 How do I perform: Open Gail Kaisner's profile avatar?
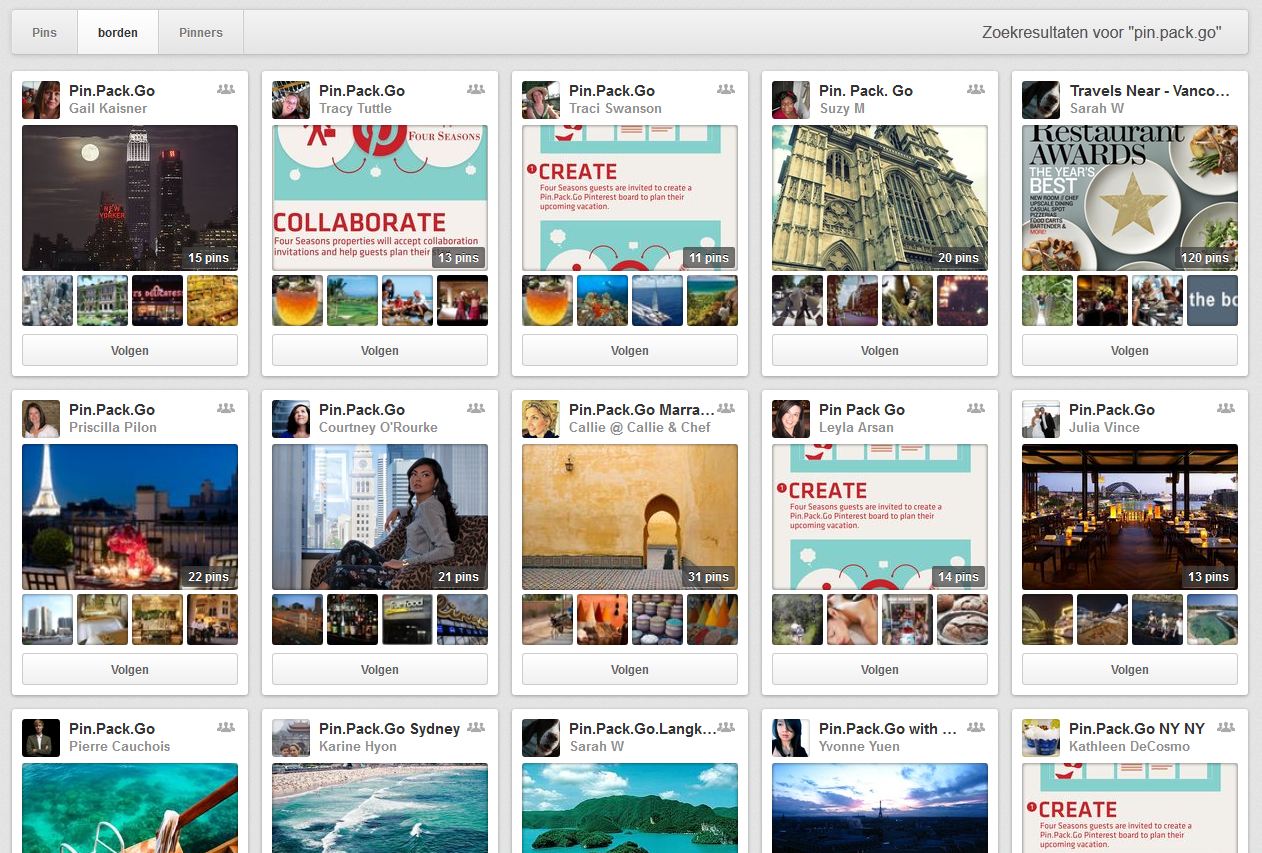pos(41,100)
